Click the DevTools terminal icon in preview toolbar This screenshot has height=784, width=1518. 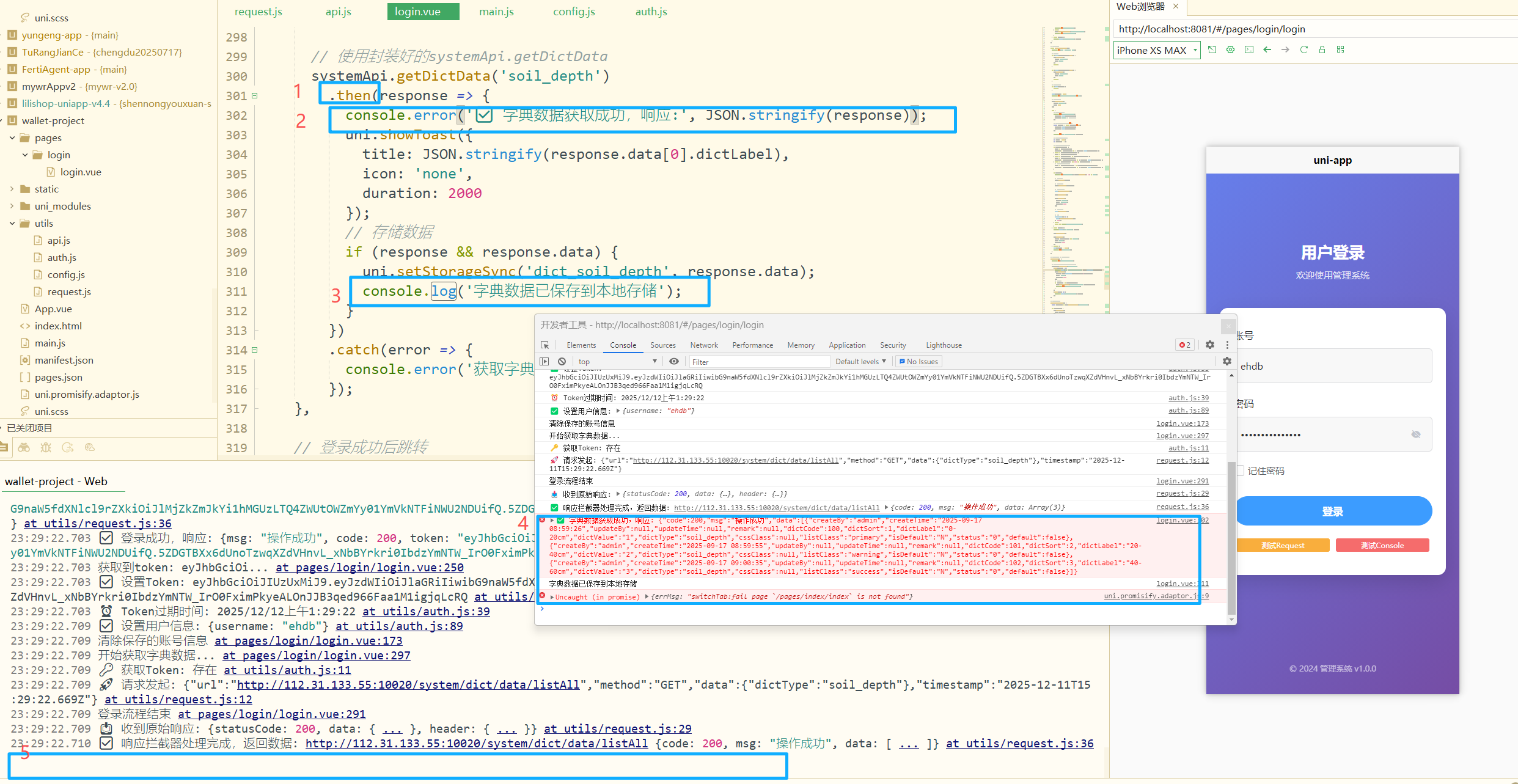point(1248,50)
